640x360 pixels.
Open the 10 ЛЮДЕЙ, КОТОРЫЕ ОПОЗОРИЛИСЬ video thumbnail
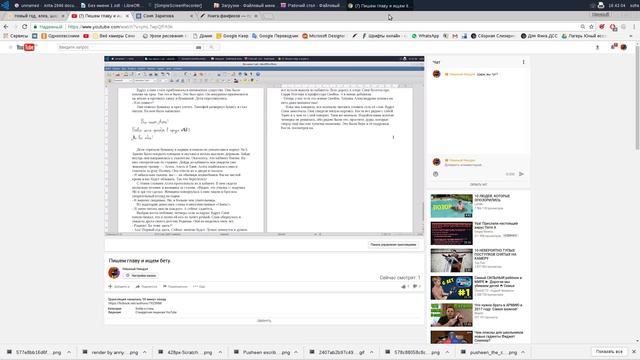coord(451,206)
